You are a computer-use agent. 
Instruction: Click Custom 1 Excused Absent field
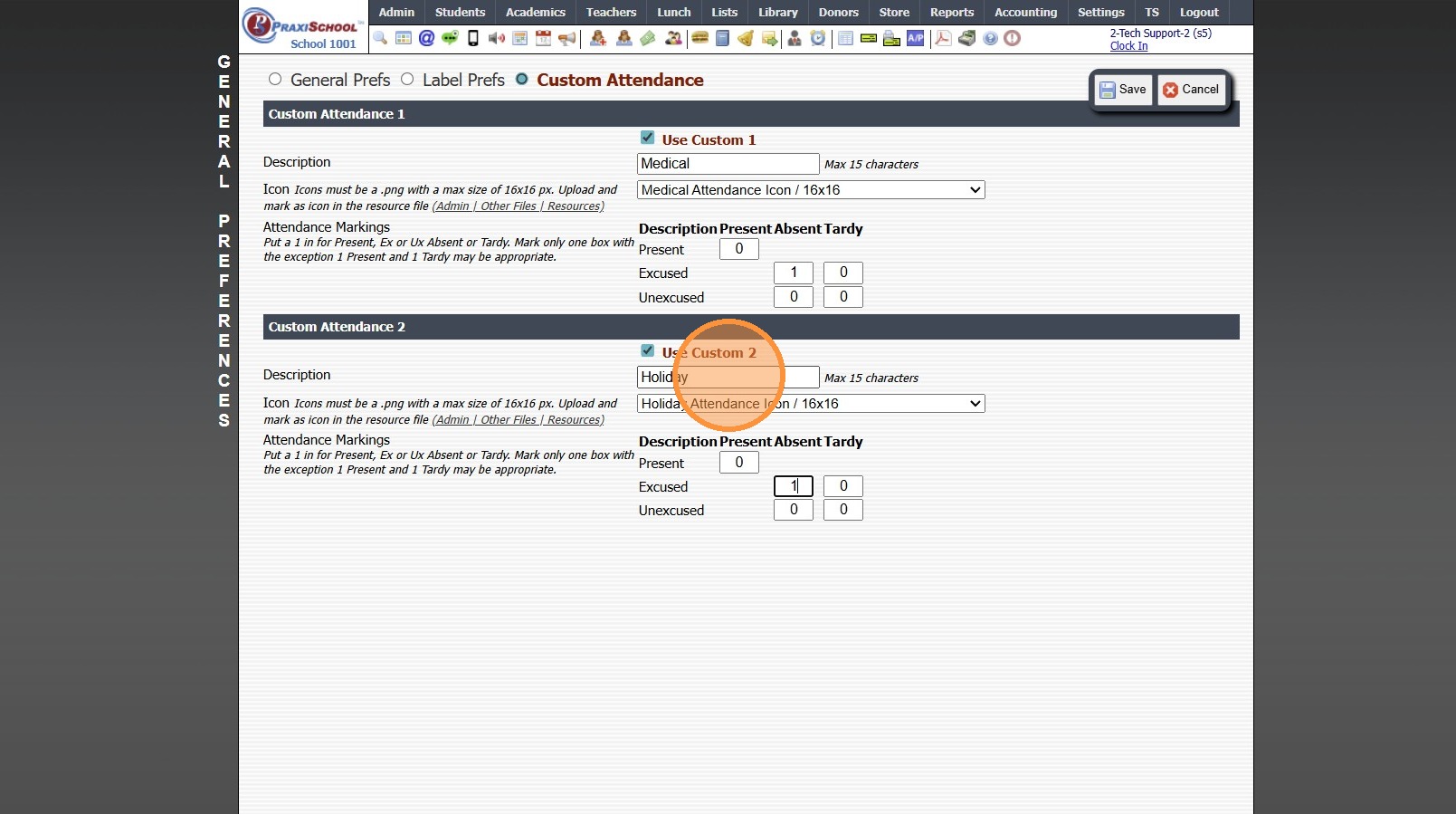point(794,273)
